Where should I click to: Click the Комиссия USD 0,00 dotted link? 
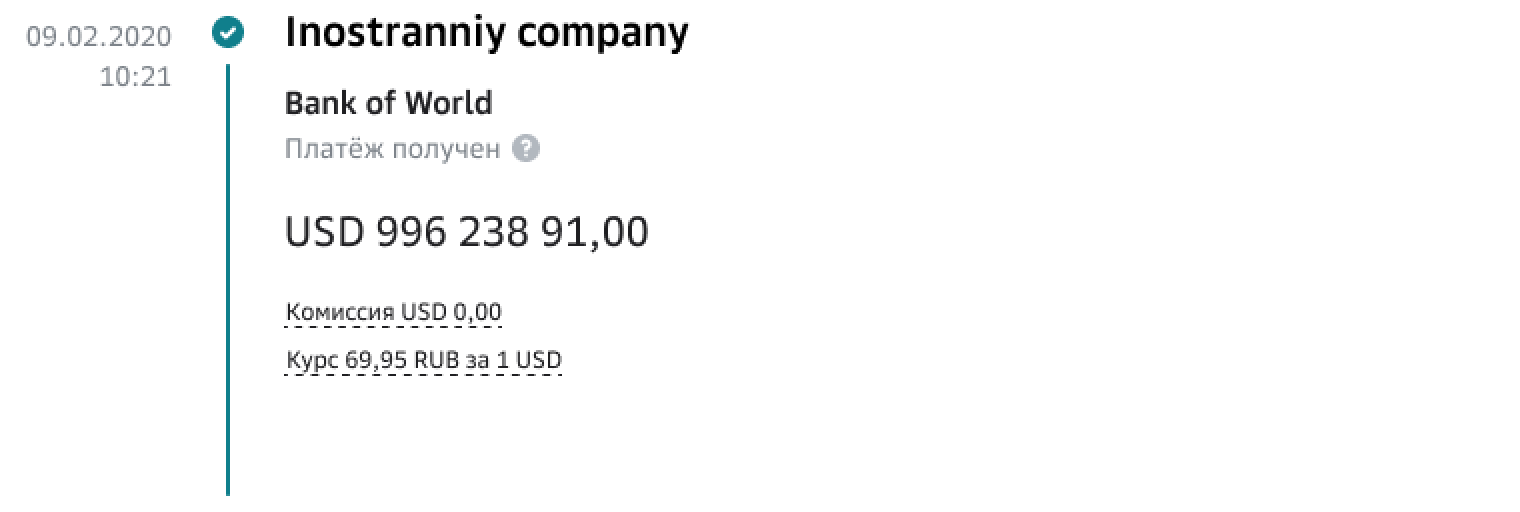393,311
